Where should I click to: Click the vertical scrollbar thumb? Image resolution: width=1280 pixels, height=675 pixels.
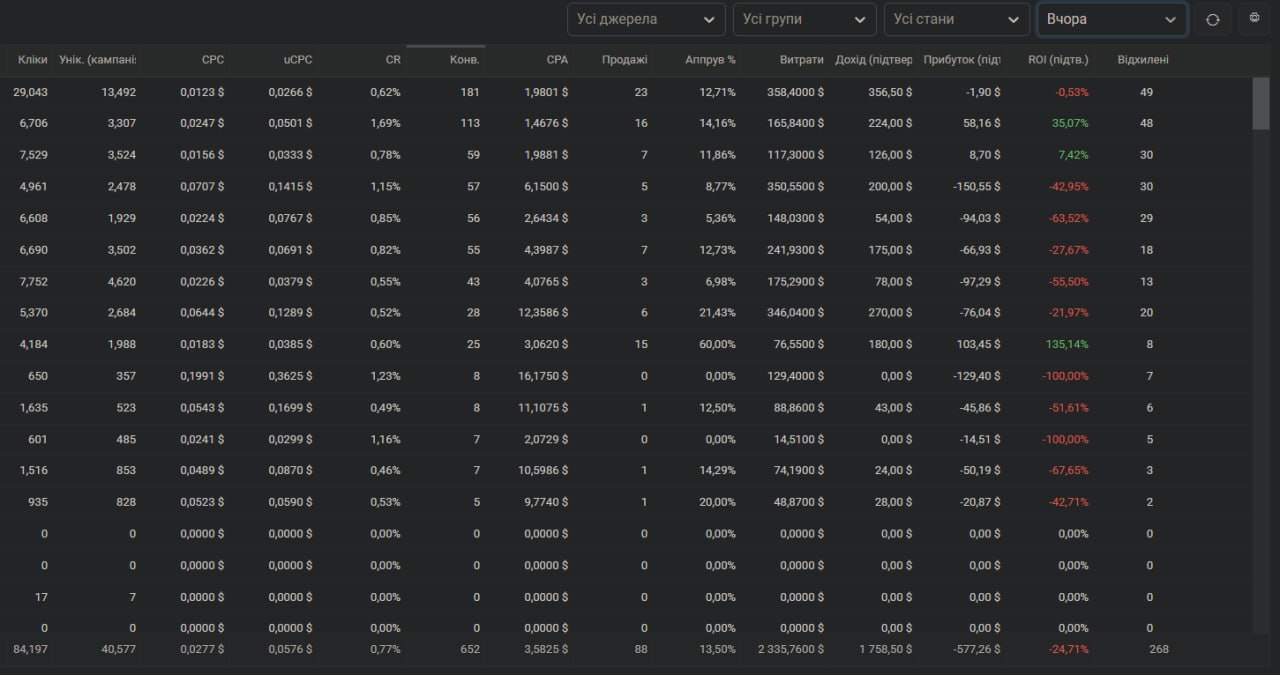tap(1261, 102)
